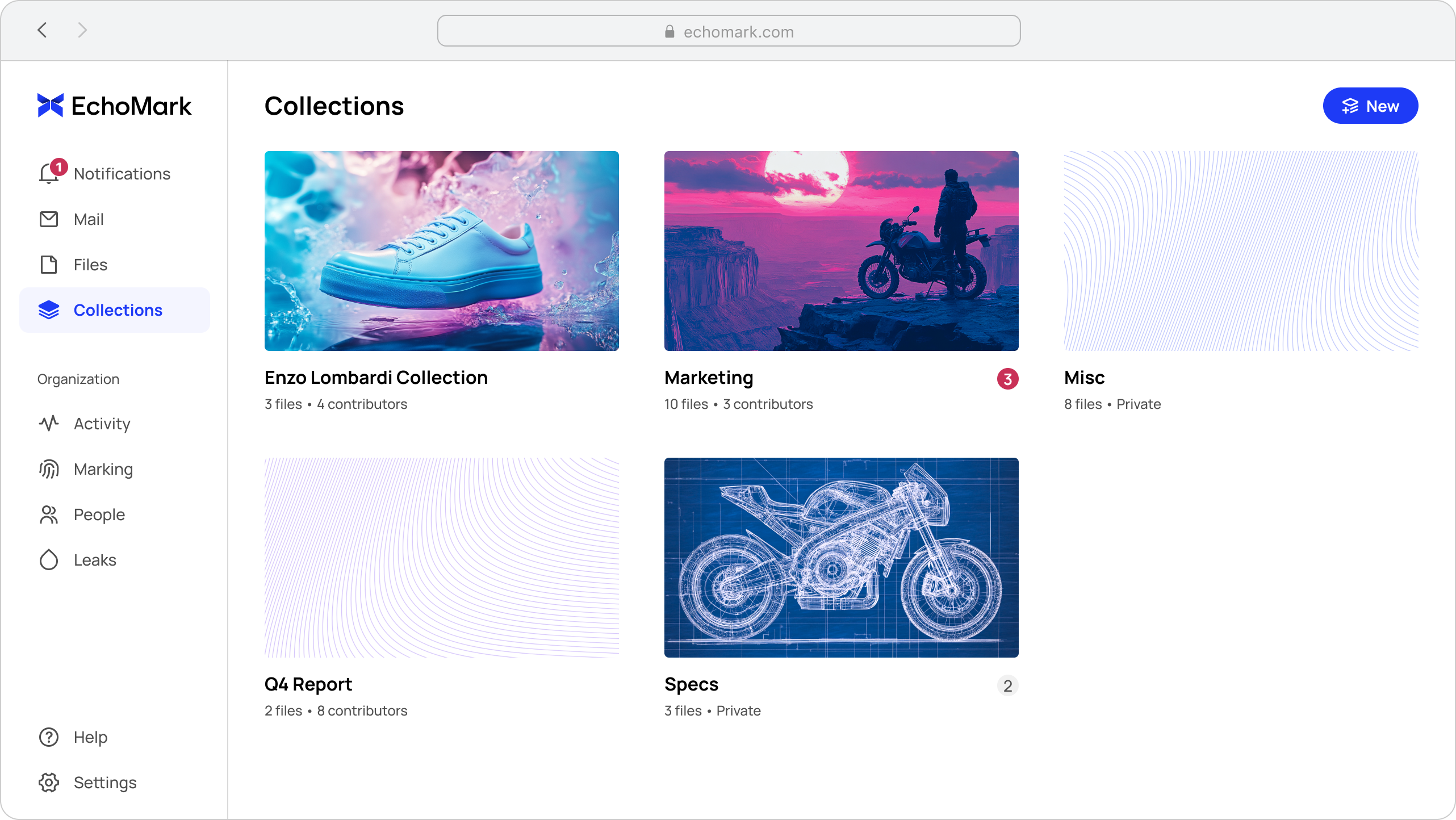The height and width of the screenshot is (820, 1456).
Task: Open the Enzo Lombardi sneaker thumbnail
Action: tap(442, 251)
